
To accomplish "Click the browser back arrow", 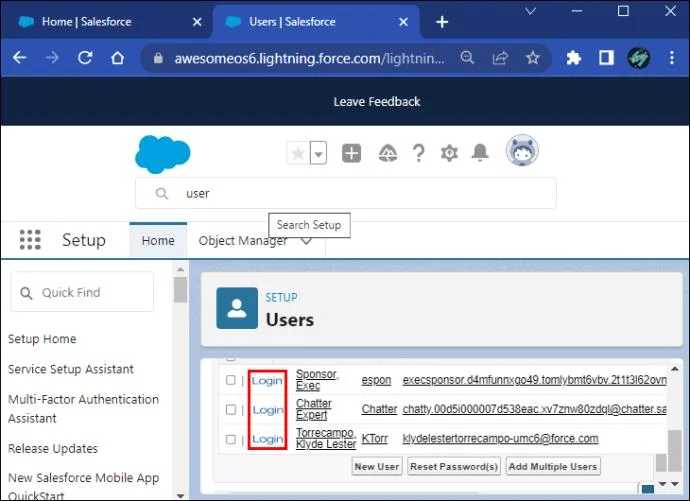I will pos(20,58).
